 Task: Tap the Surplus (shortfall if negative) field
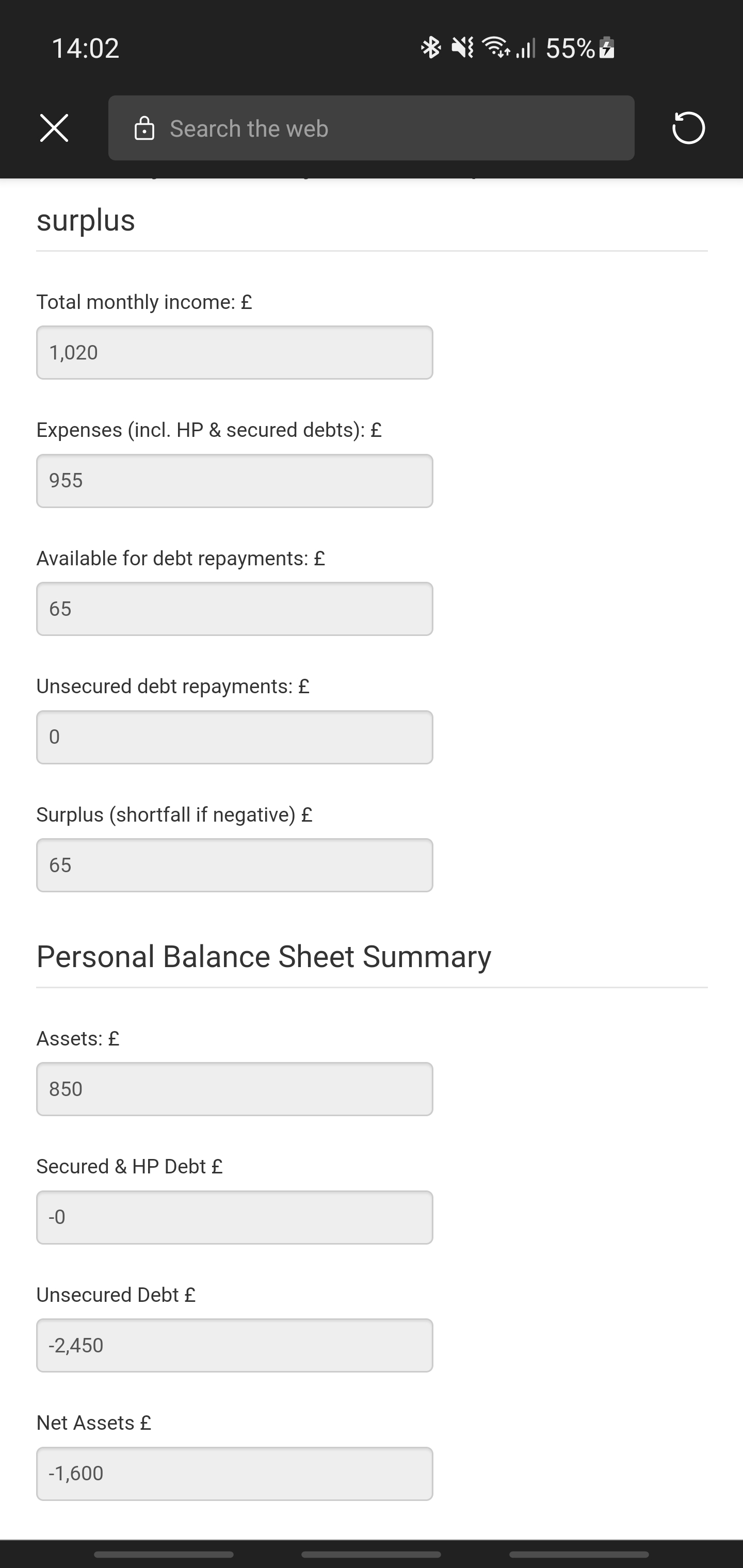click(x=234, y=865)
